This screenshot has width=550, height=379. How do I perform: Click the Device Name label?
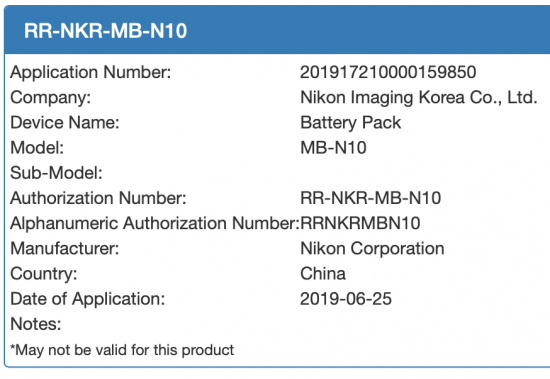(x=65, y=123)
